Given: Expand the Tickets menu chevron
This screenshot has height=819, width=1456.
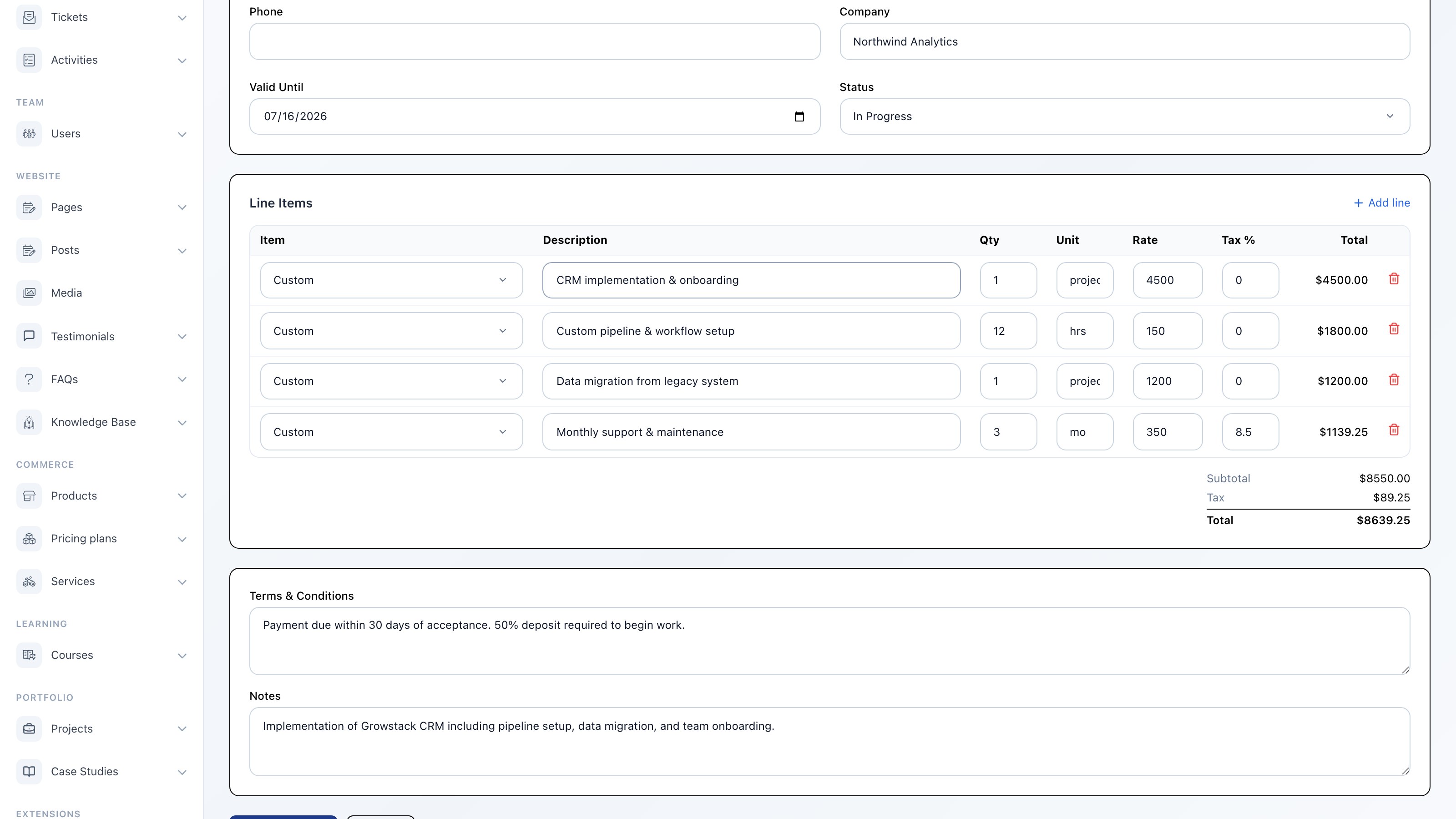Looking at the screenshot, I should 182,18.
